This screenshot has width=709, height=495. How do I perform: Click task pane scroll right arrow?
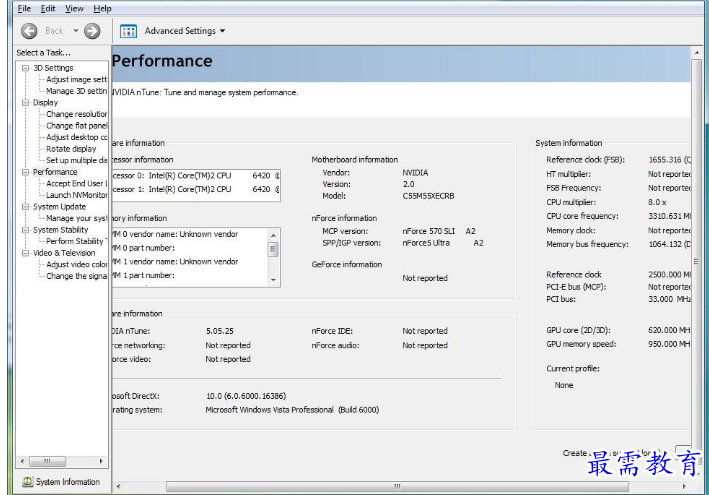click(101, 462)
